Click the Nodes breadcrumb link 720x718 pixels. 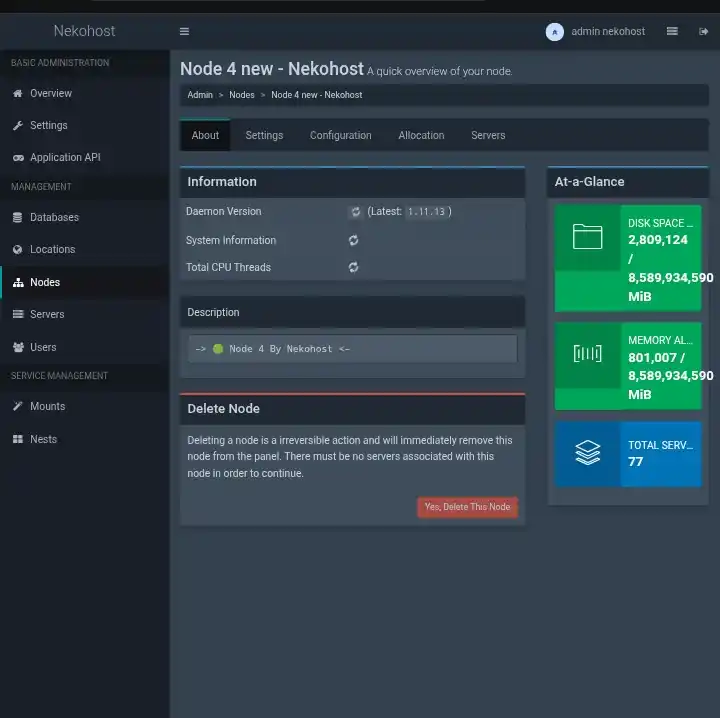tap(242, 95)
